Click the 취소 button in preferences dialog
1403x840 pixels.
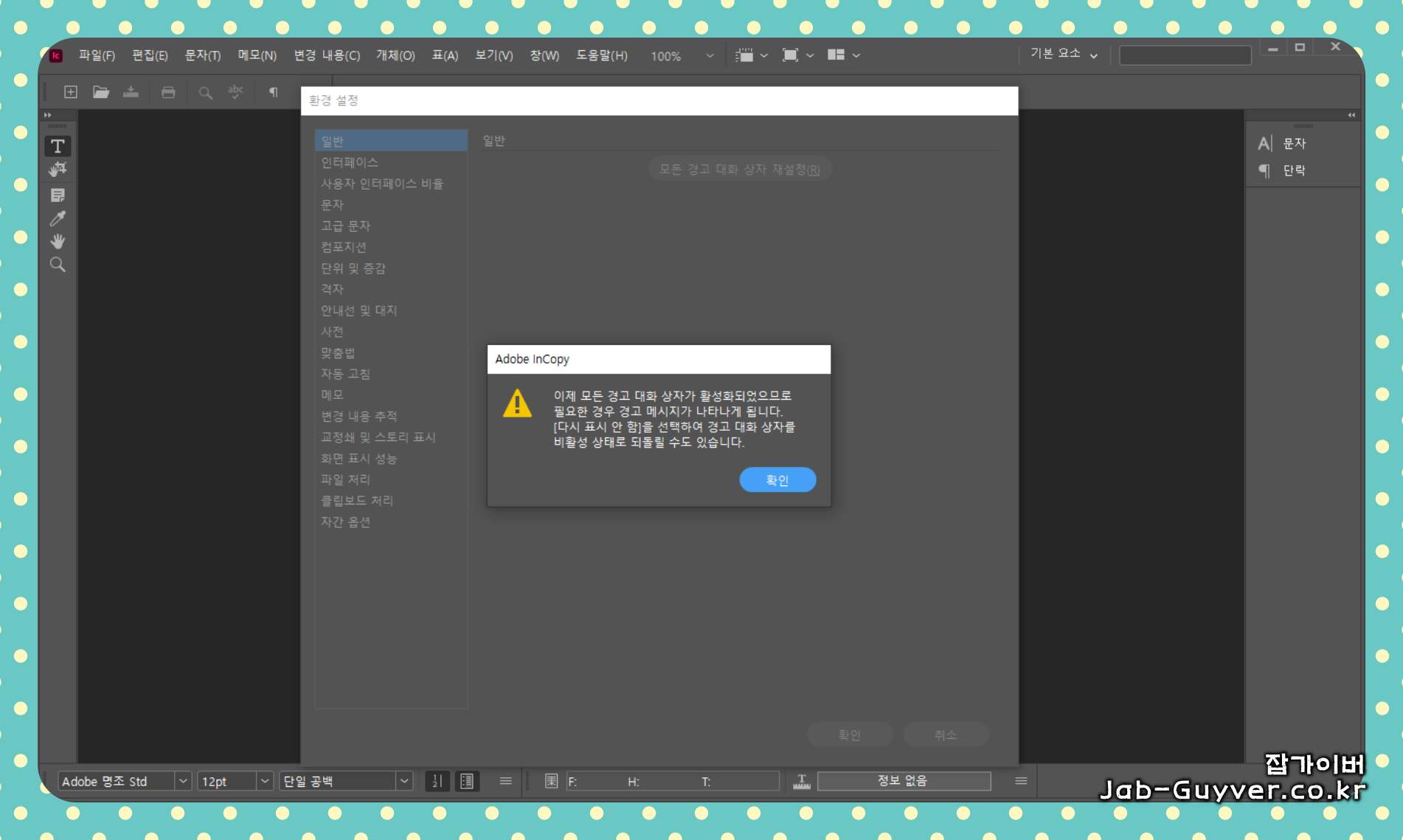point(945,735)
